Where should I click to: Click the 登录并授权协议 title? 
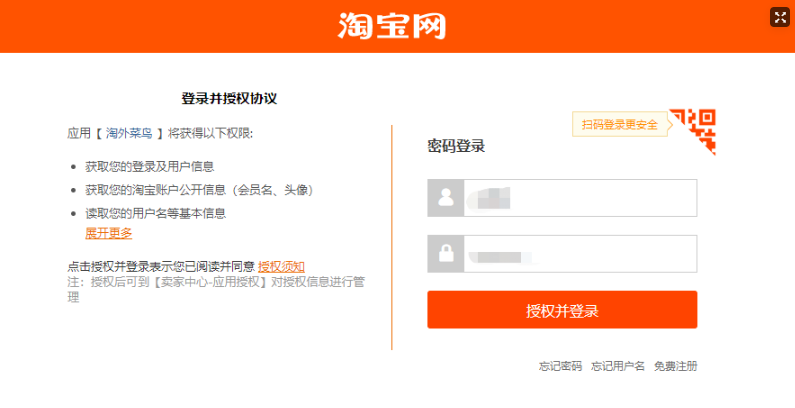(x=229, y=98)
